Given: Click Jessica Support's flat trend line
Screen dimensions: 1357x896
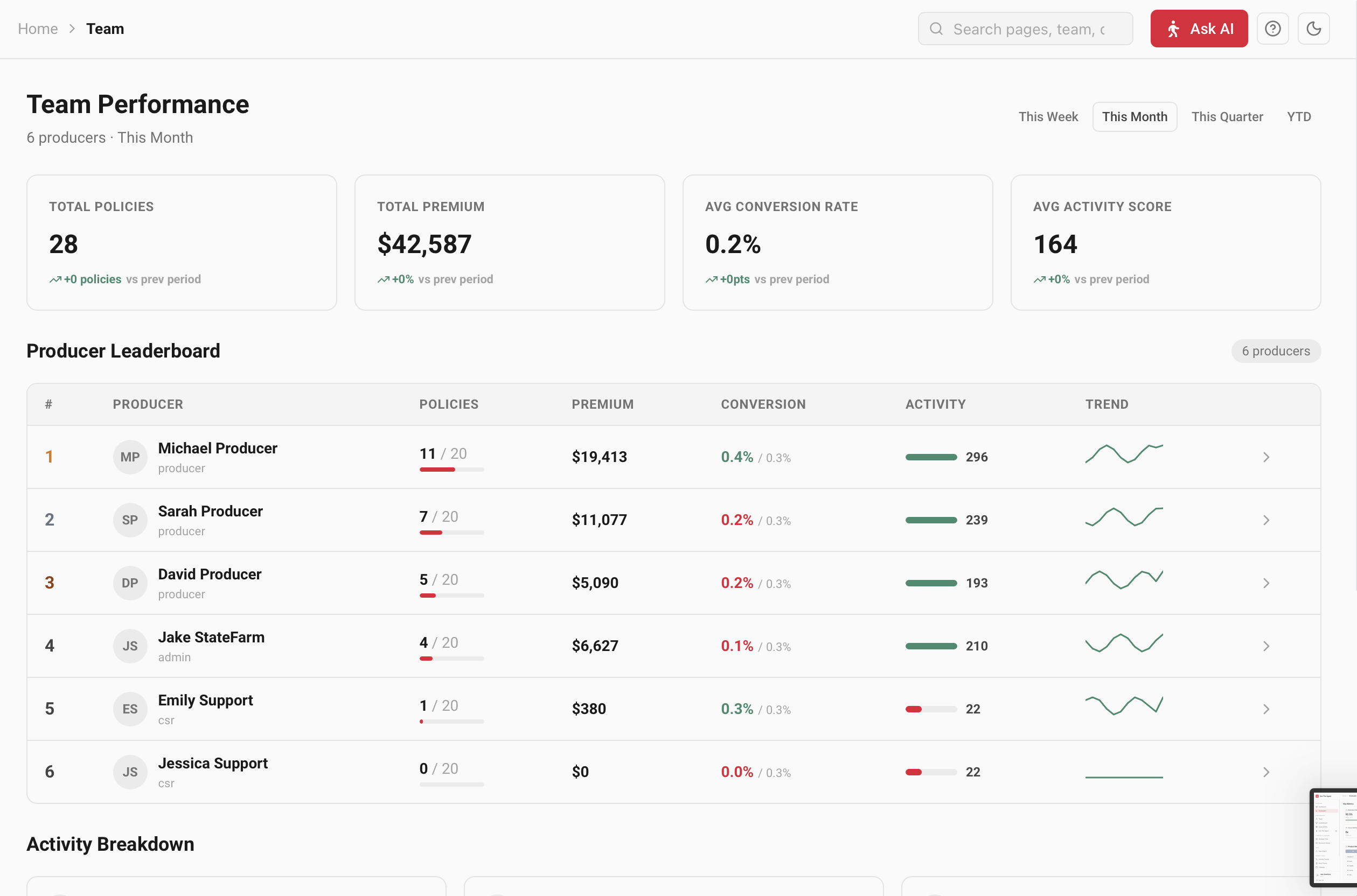Looking at the screenshot, I should pyautogui.click(x=1124, y=777).
